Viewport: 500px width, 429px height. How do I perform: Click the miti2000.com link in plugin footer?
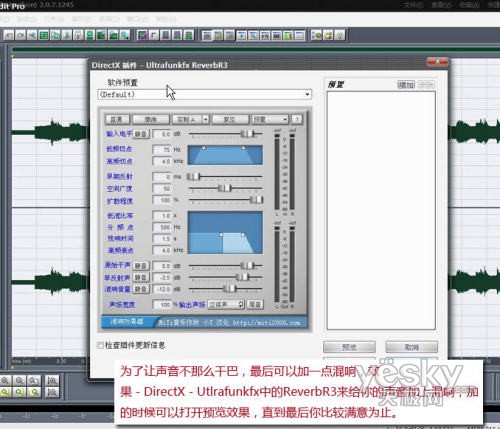266,323
